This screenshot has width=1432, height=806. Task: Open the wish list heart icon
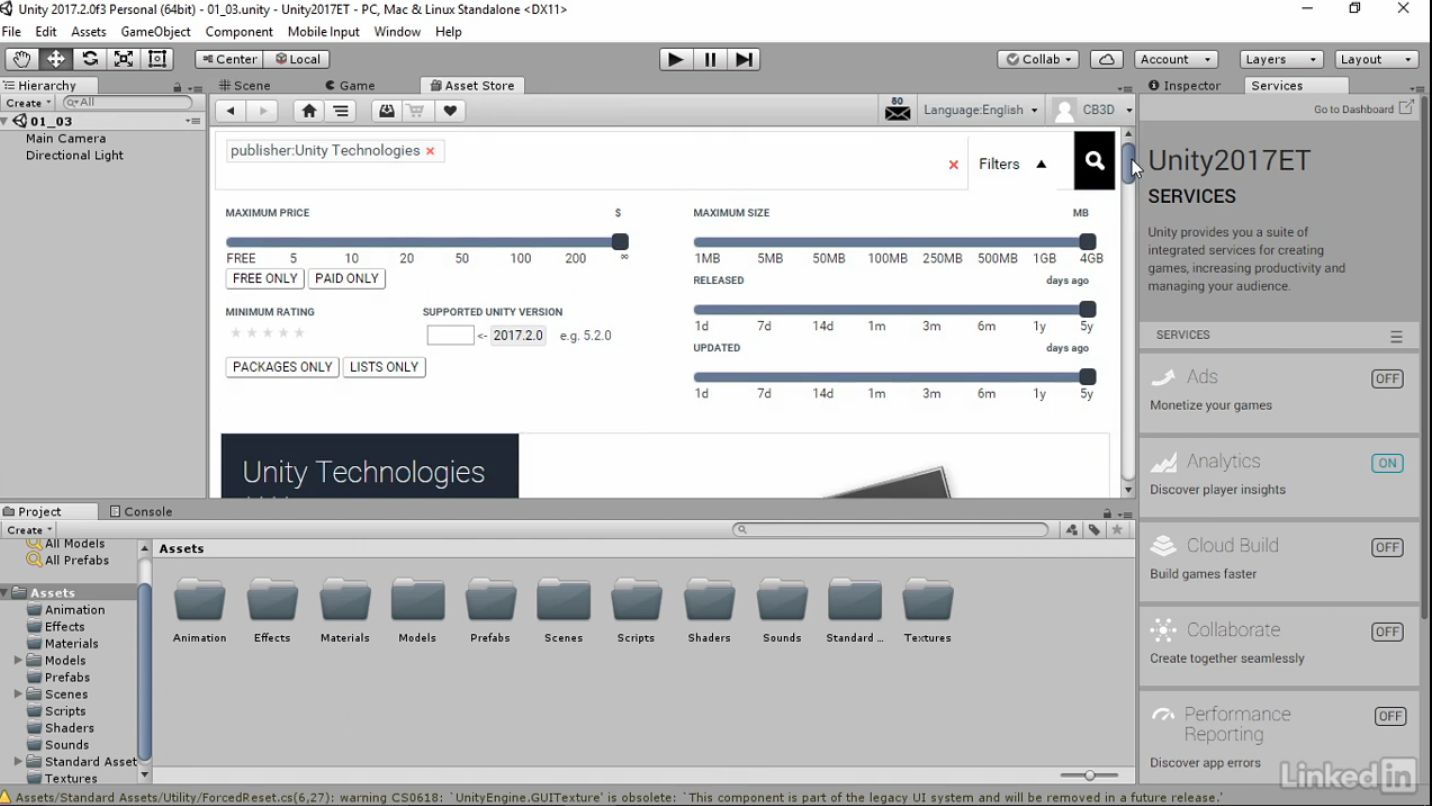(x=450, y=111)
